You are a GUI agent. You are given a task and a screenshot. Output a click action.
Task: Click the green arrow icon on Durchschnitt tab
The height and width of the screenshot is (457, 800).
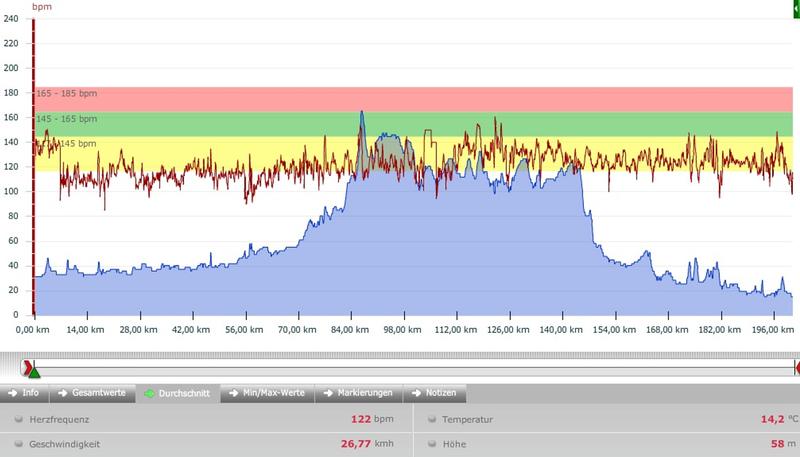tap(149, 393)
